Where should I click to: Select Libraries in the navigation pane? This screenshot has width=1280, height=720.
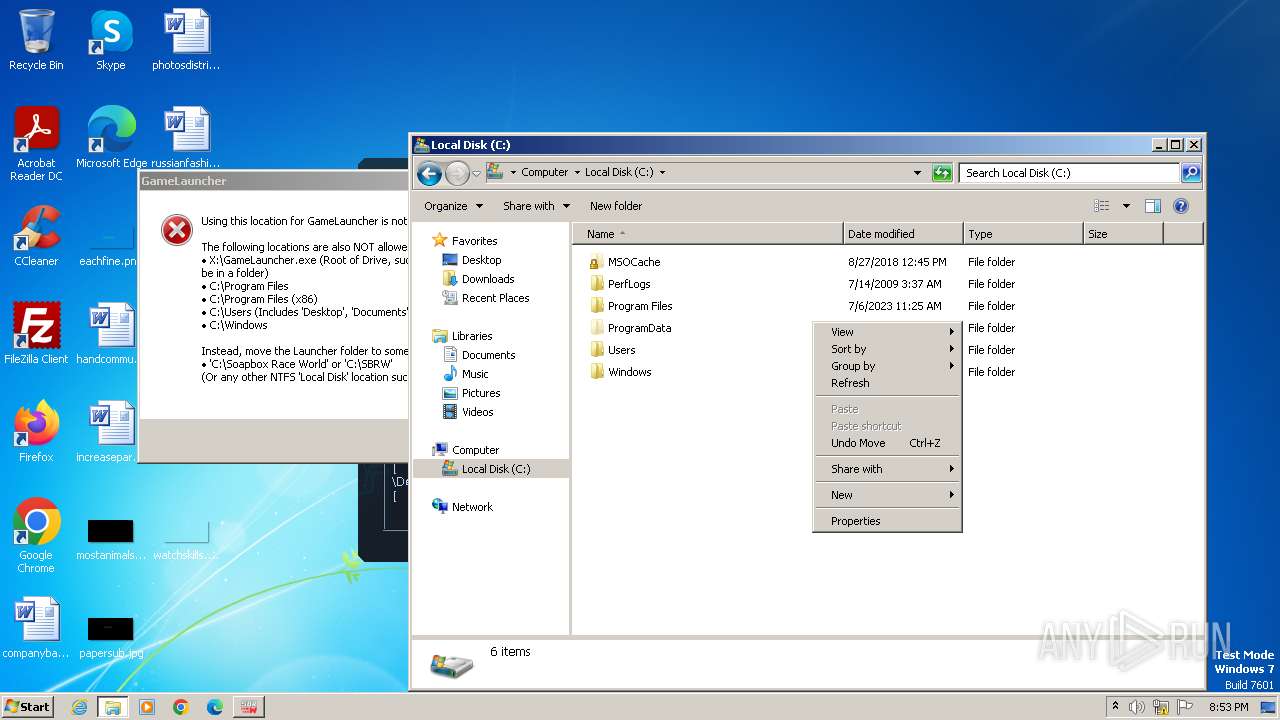pyautogui.click(x=472, y=336)
